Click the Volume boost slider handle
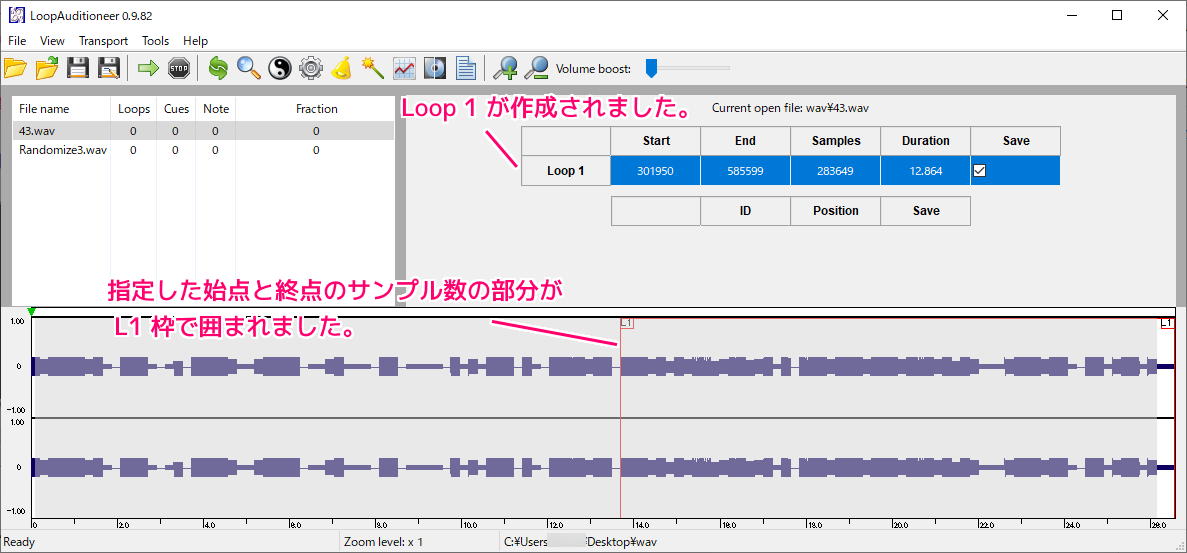This screenshot has height=553, width=1187. coord(651,68)
